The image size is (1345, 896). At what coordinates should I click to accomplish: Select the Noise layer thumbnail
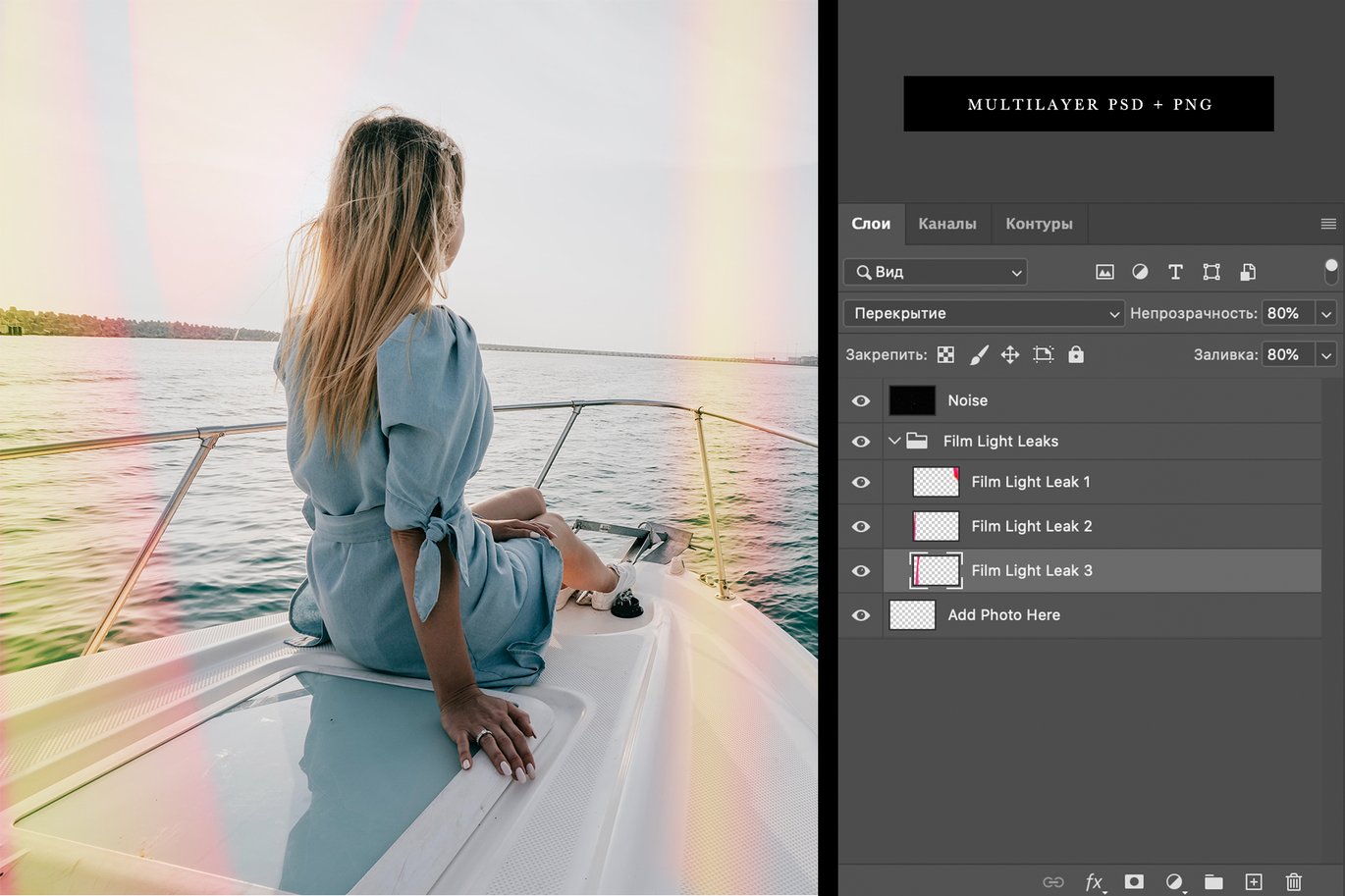pos(912,400)
